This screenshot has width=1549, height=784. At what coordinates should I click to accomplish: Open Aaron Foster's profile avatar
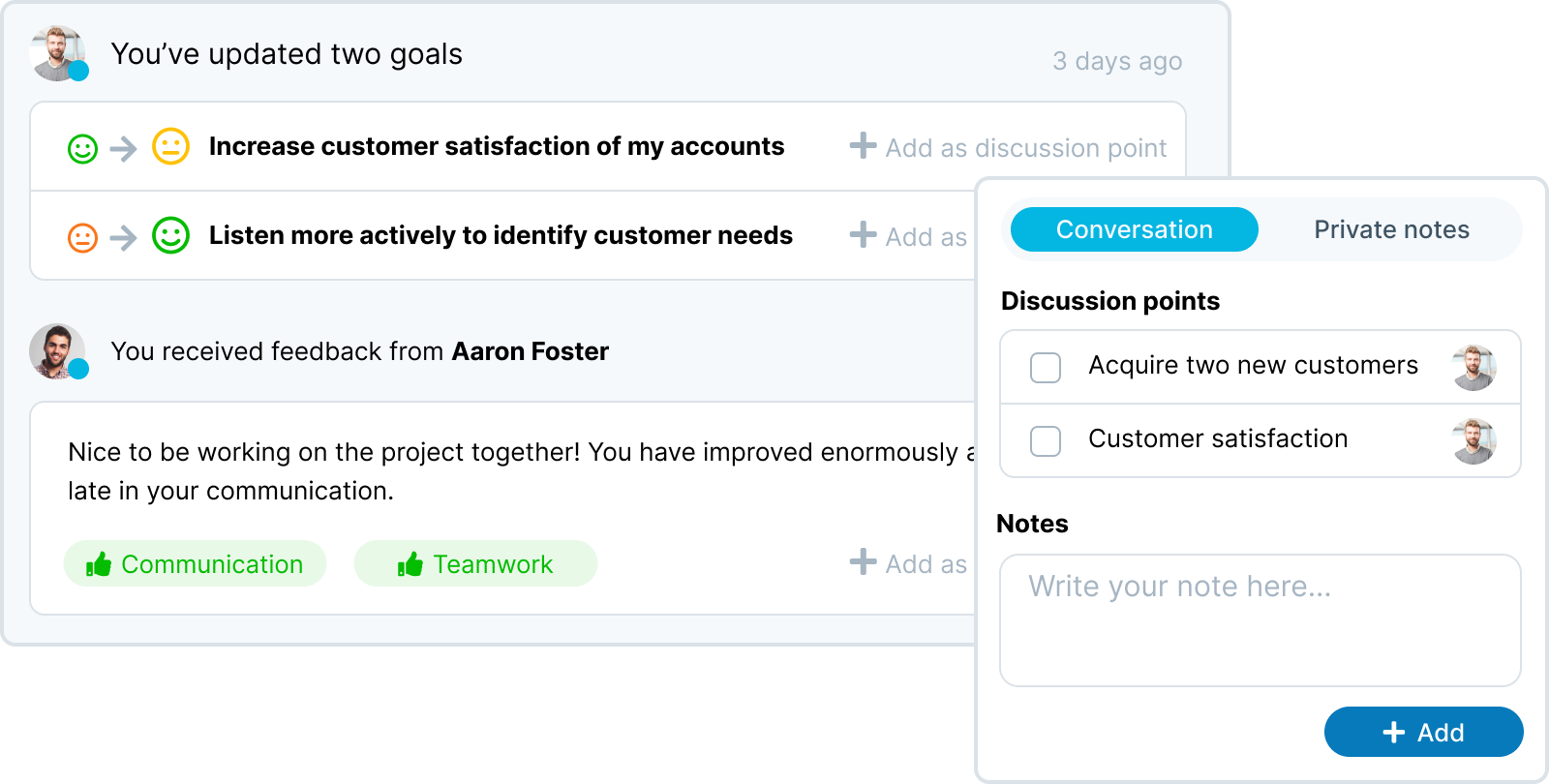pos(56,350)
